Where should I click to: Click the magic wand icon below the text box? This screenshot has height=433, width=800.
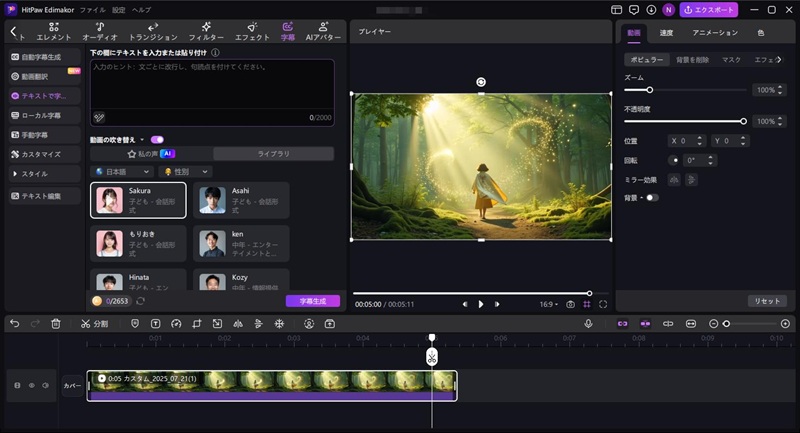click(99, 118)
